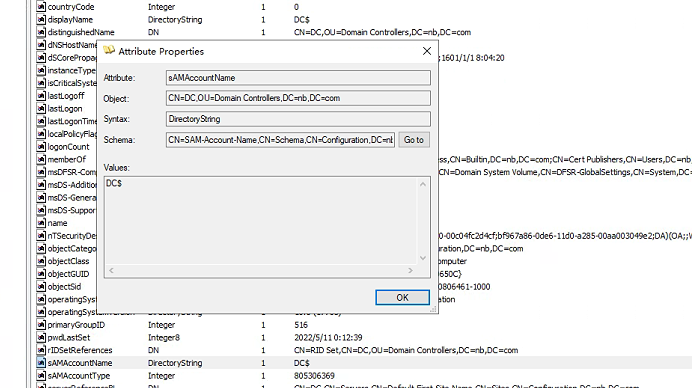The width and height of the screenshot is (692, 388).
Task: Click the dNSHostName attribute icon
Action: click(41, 45)
